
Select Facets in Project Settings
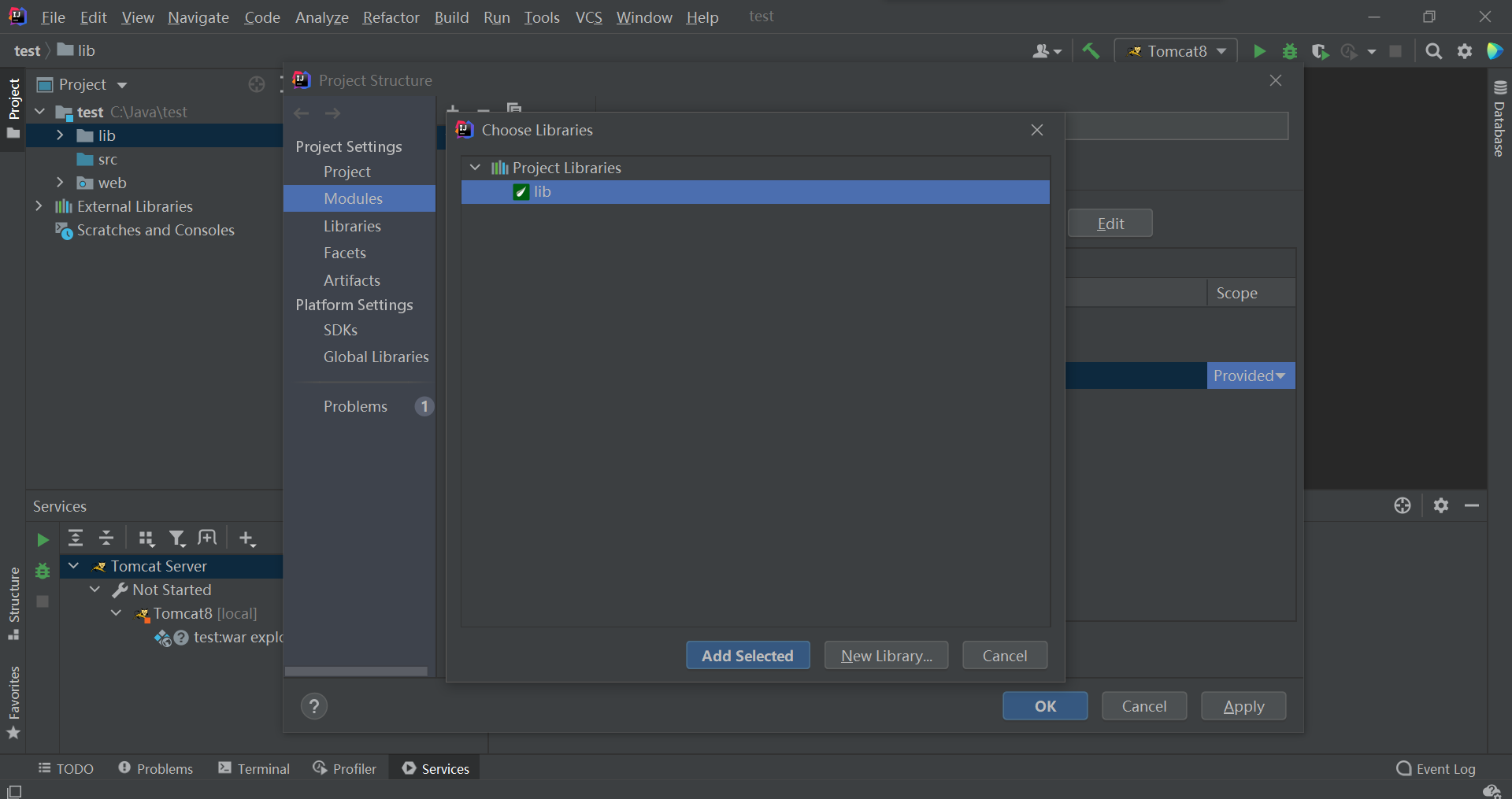pos(345,253)
